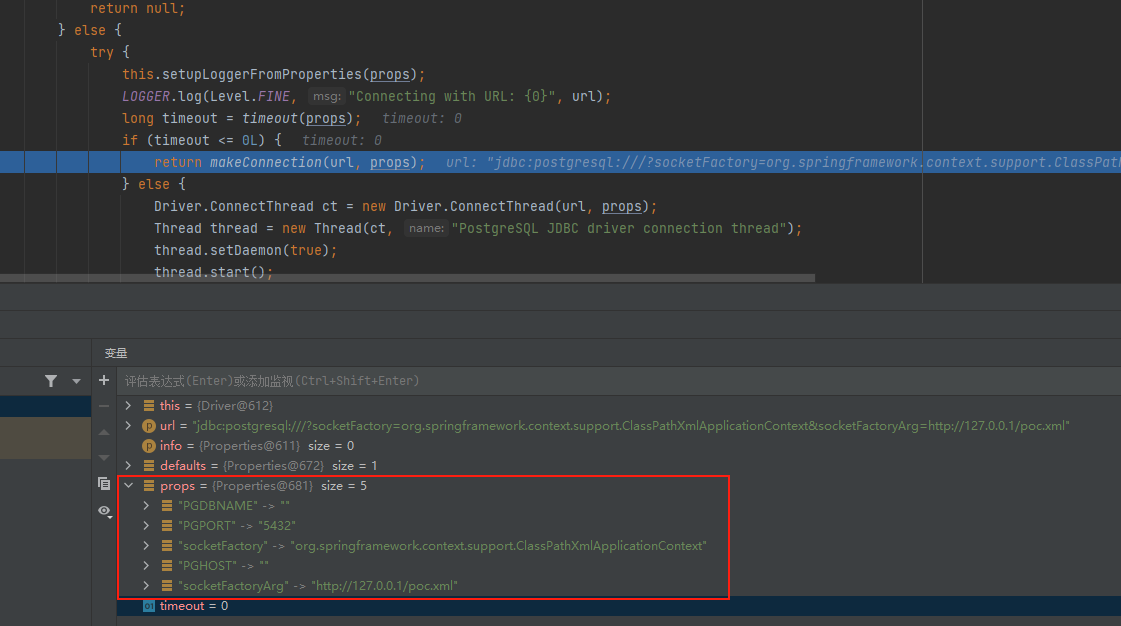Click the Driver.ConnectThread ct declaration line
The width and height of the screenshot is (1121, 626).
405,206
